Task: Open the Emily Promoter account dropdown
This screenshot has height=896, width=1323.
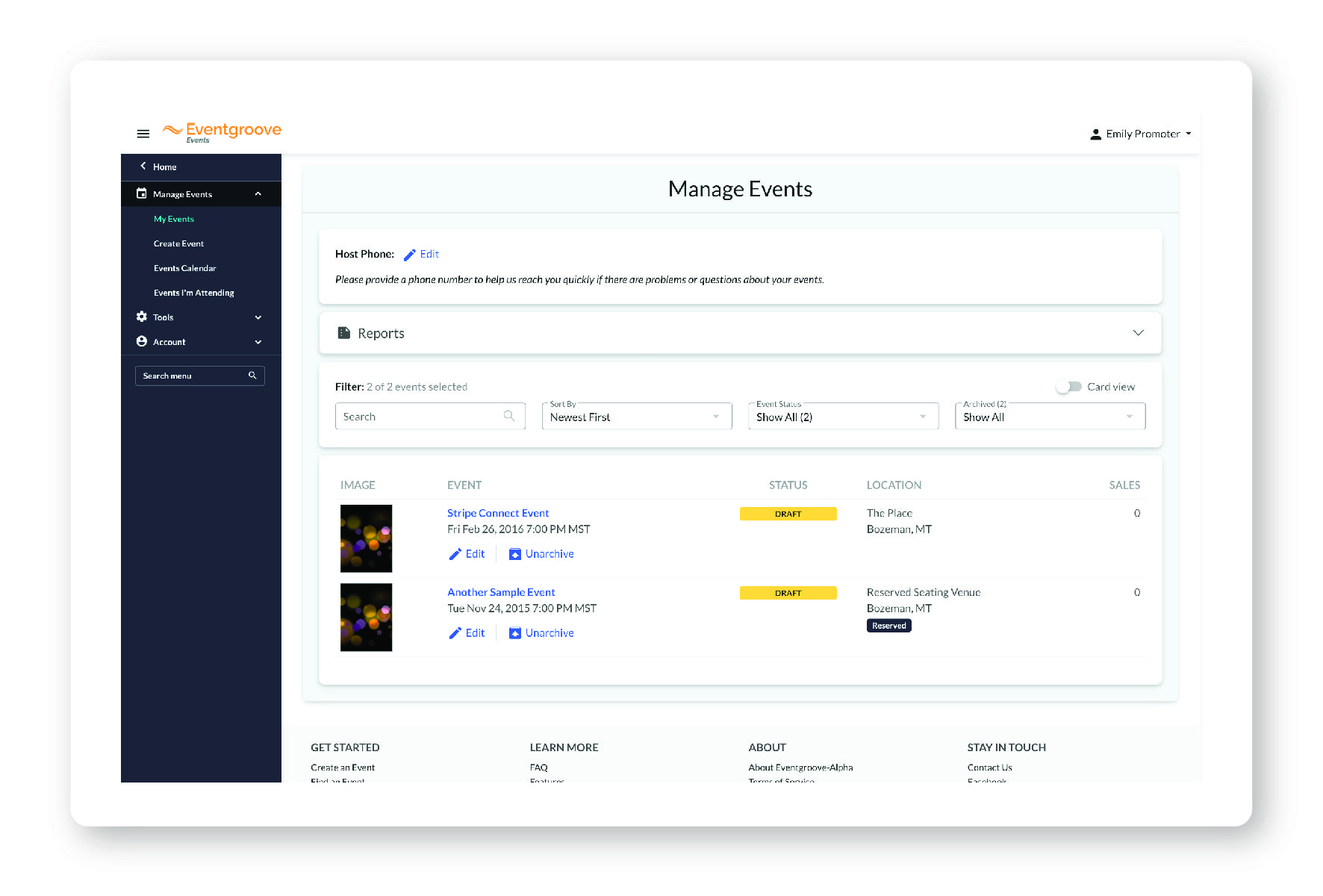Action: [1141, 134]
